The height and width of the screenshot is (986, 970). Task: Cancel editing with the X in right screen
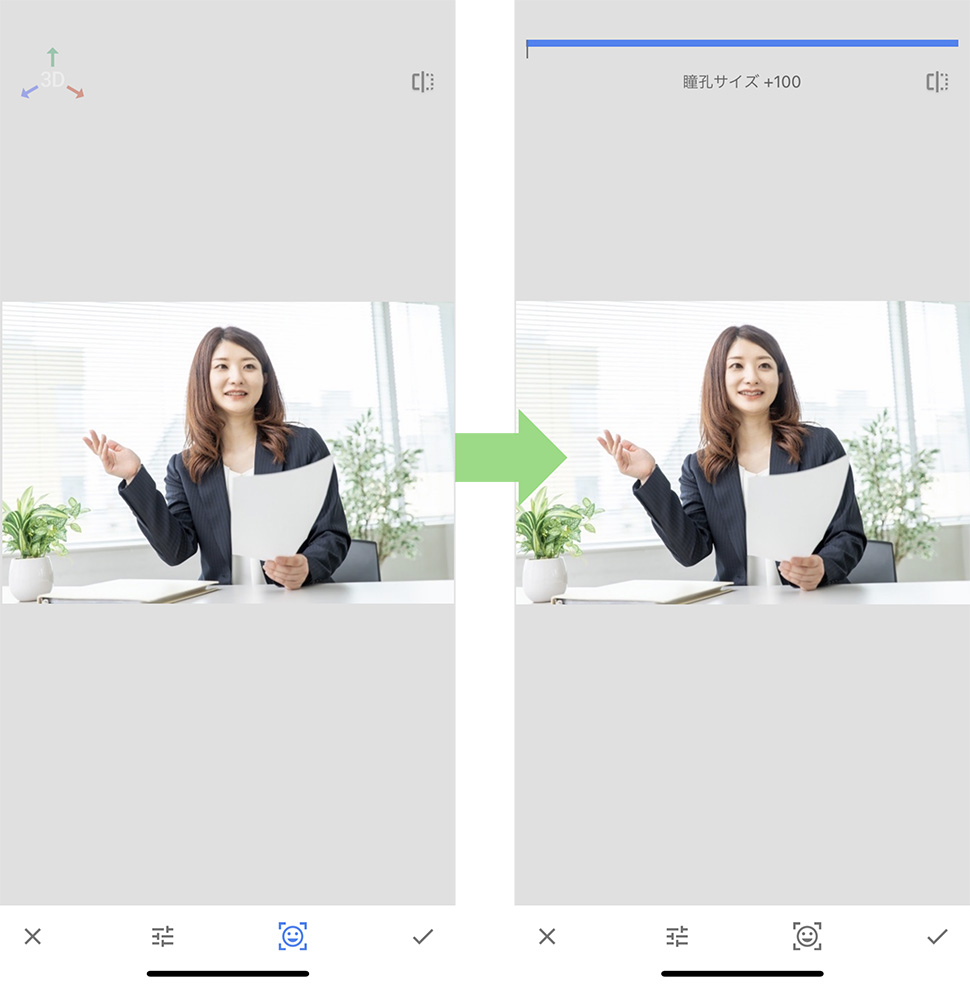(547, 936)
